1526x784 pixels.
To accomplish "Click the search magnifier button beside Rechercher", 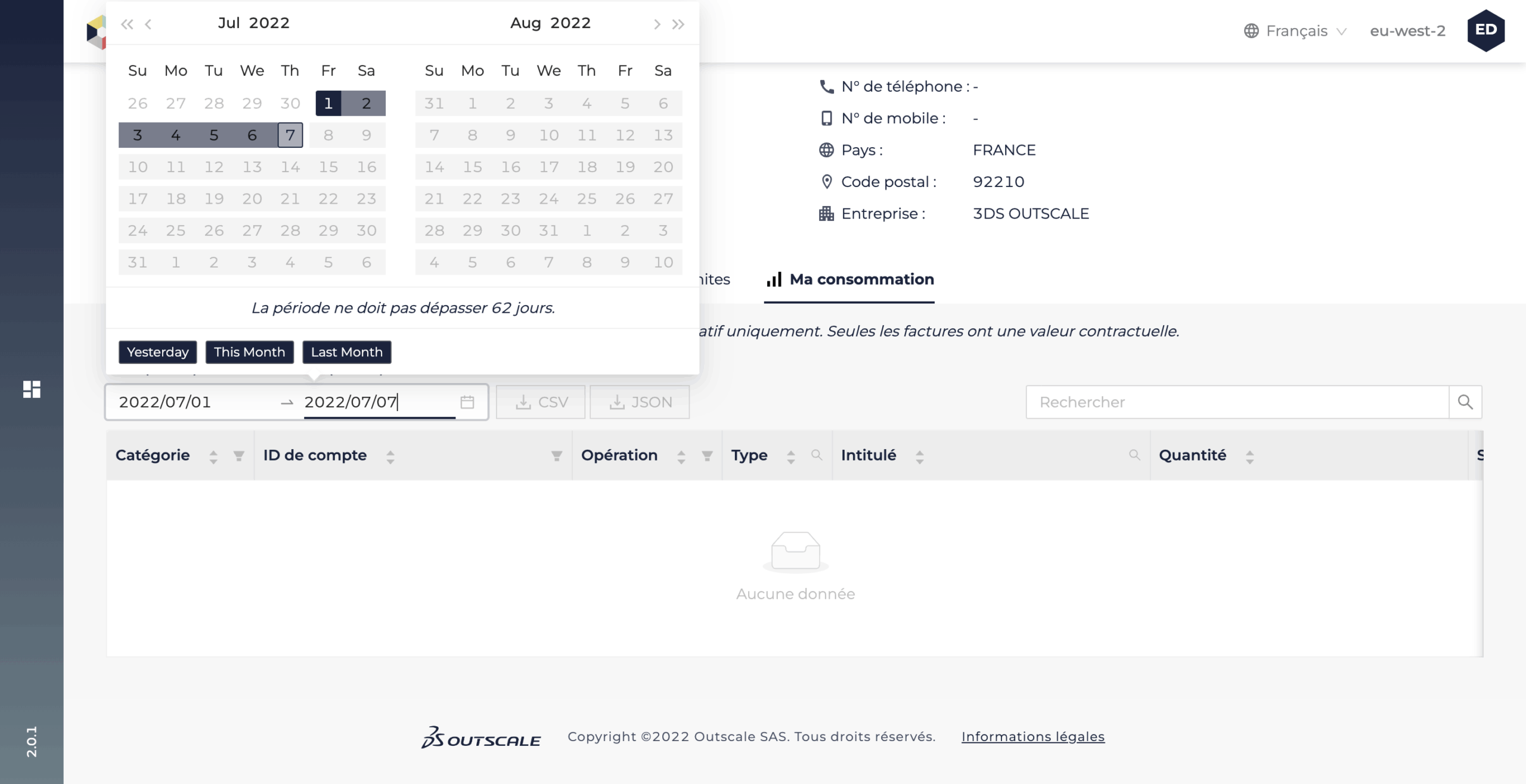I will 1465,402.
